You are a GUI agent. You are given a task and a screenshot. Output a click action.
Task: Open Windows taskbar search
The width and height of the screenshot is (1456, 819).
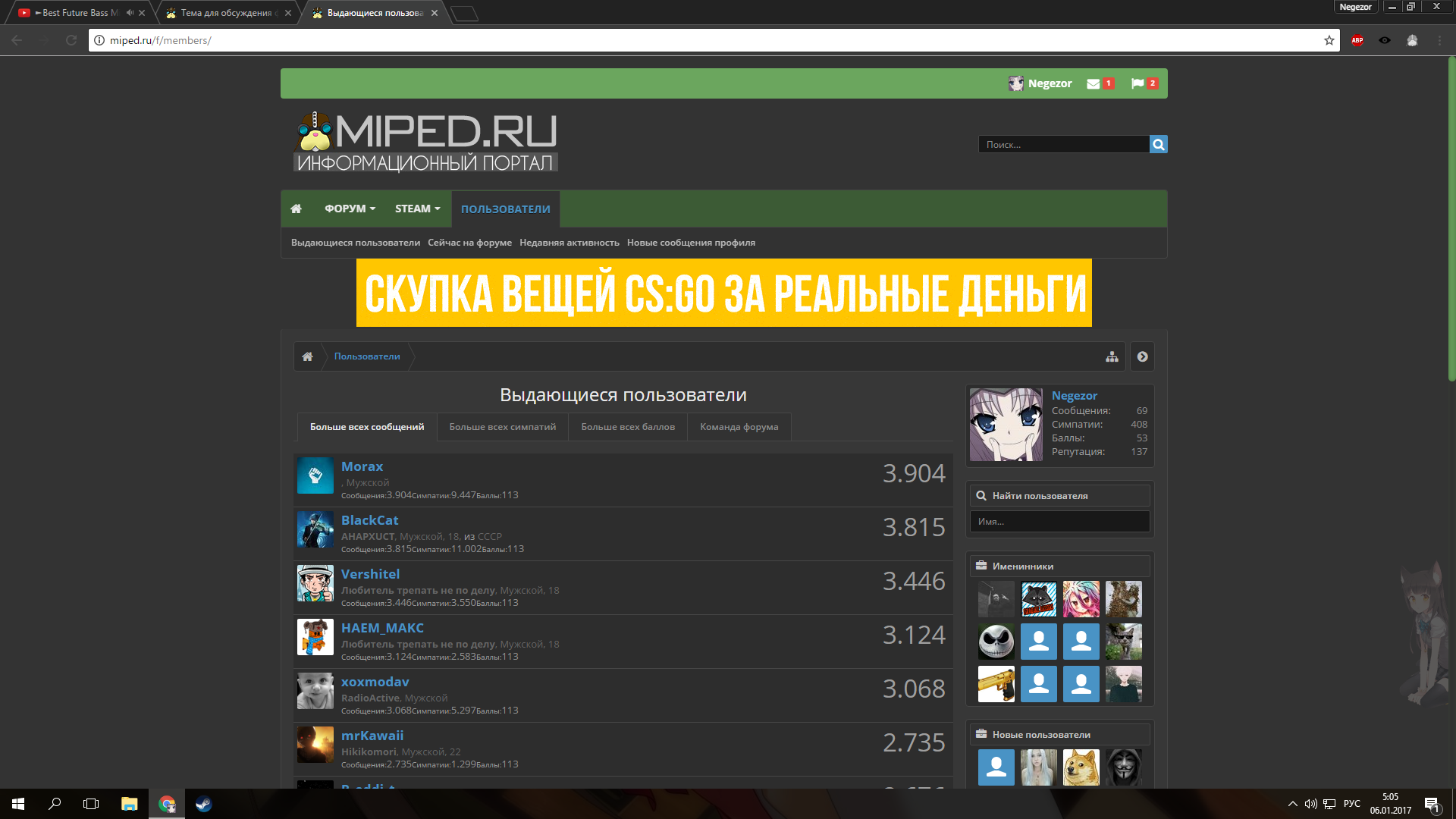[x=55, y=804]
